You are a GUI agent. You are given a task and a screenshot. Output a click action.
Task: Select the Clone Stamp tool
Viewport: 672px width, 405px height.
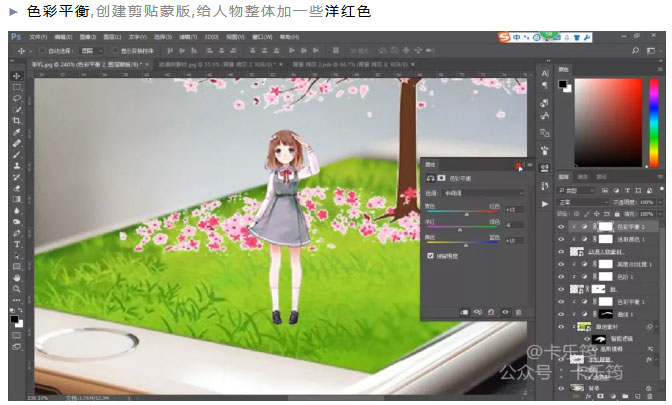(x=17, y=165)
